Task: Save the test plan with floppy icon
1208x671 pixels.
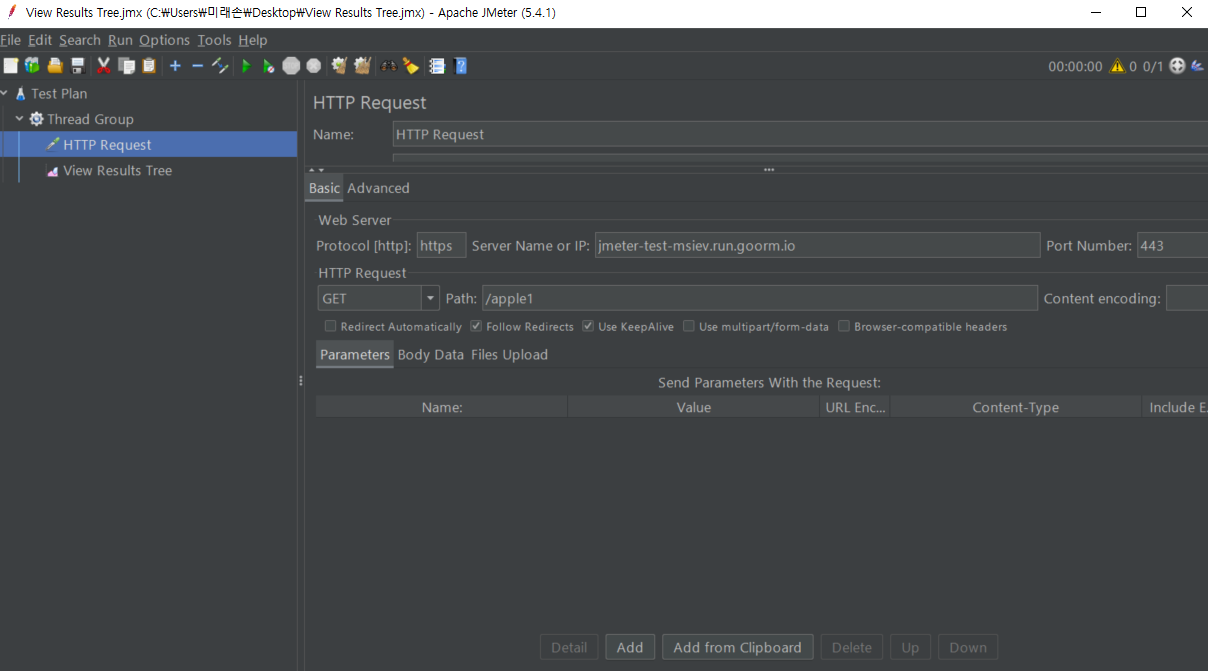Action: [77, 66]
